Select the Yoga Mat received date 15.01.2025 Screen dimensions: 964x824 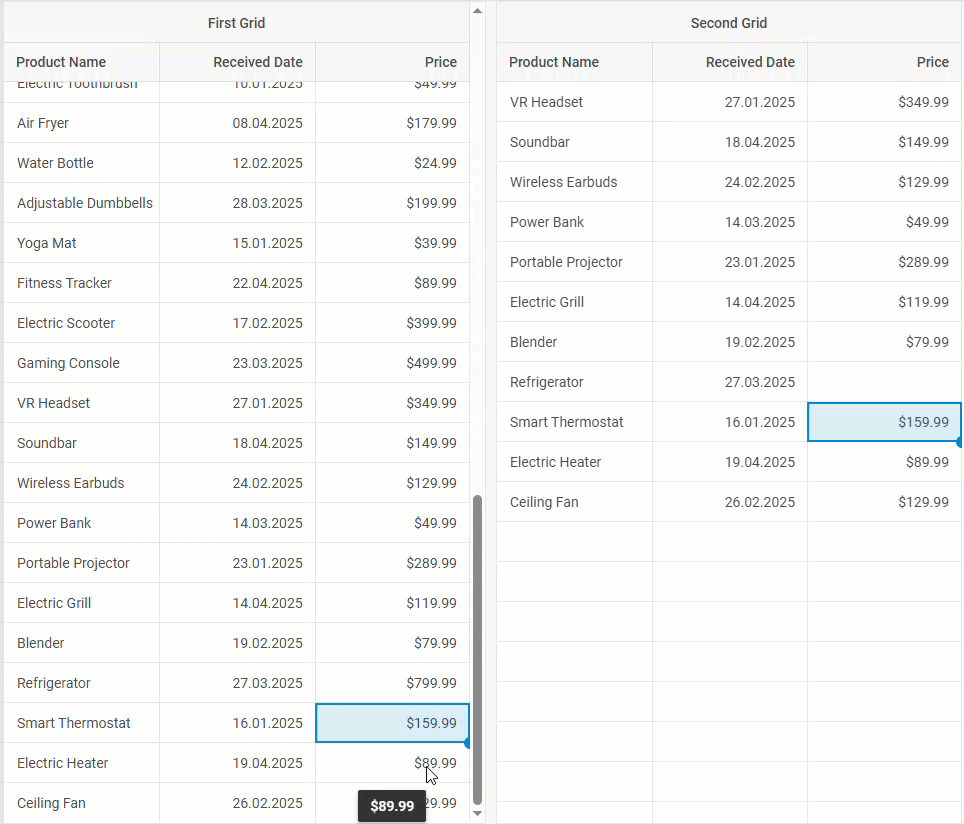click(x=267, y=243)
